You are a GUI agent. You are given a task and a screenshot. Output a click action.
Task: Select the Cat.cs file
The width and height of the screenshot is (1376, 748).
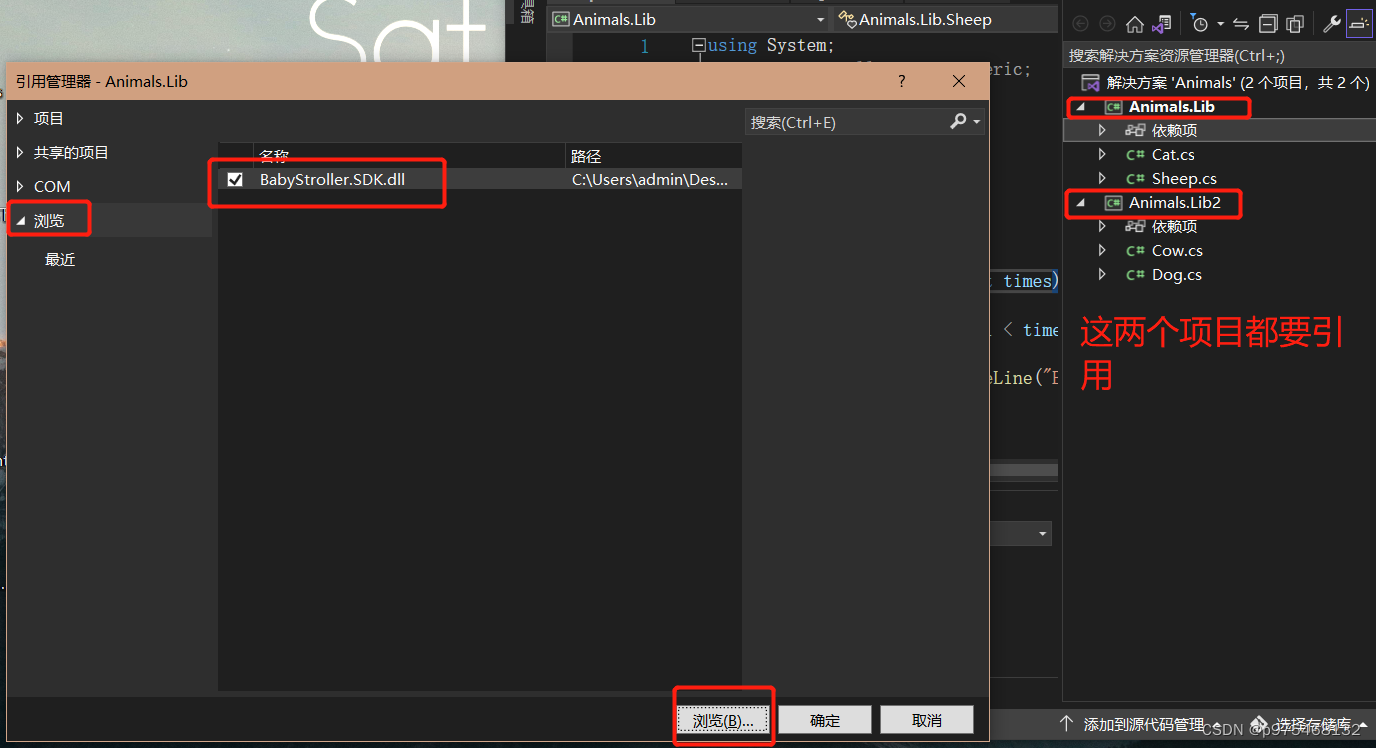point(1173,155)
